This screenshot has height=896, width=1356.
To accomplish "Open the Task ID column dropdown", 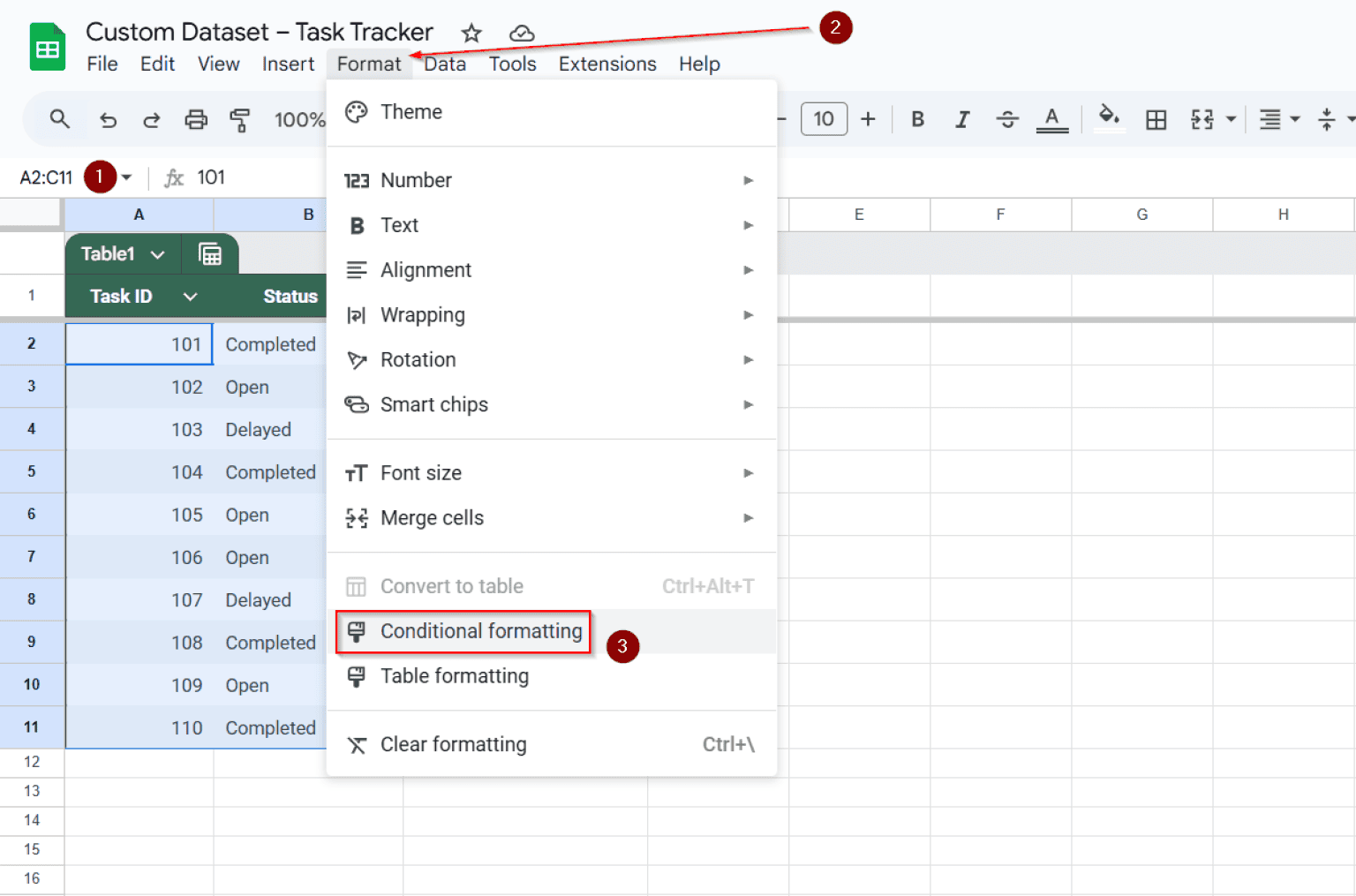I will [189, 297].
